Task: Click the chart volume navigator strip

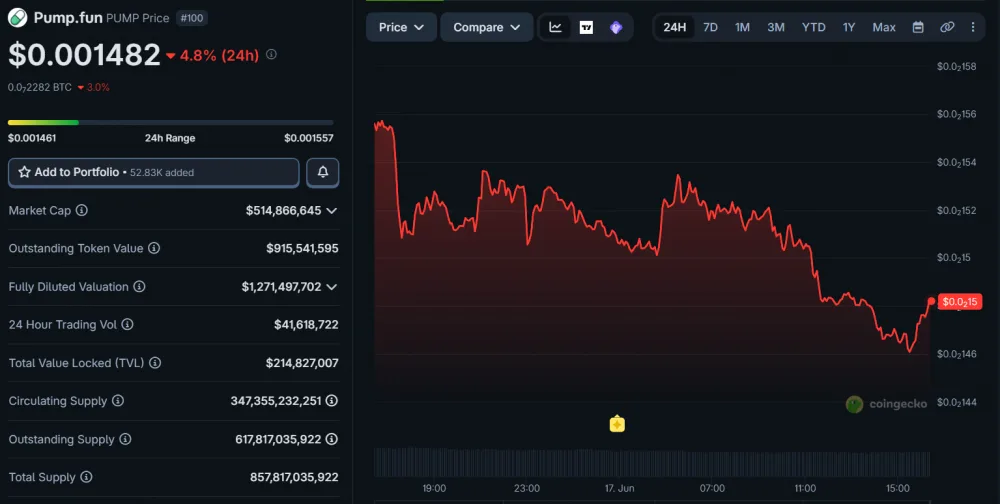Action: [651, 463]
